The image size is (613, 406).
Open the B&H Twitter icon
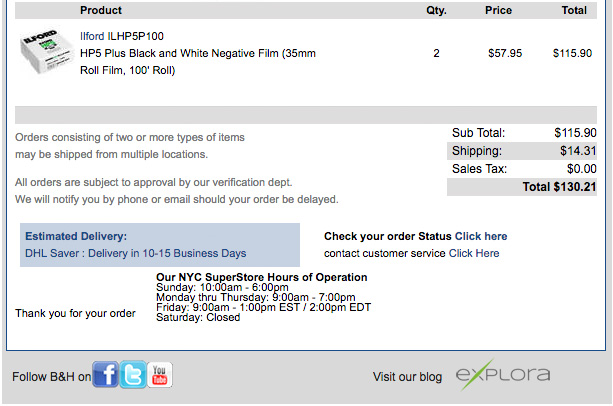[133, 375]
